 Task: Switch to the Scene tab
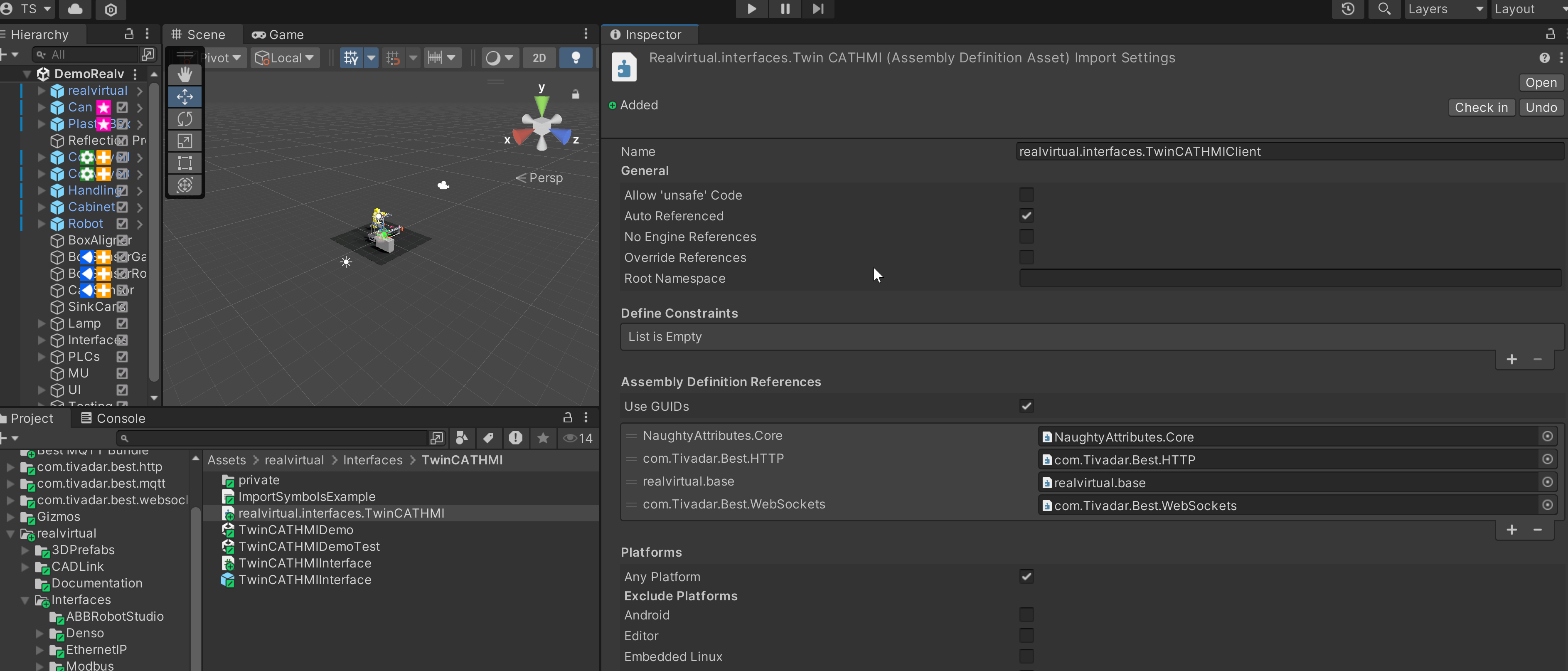199,35
